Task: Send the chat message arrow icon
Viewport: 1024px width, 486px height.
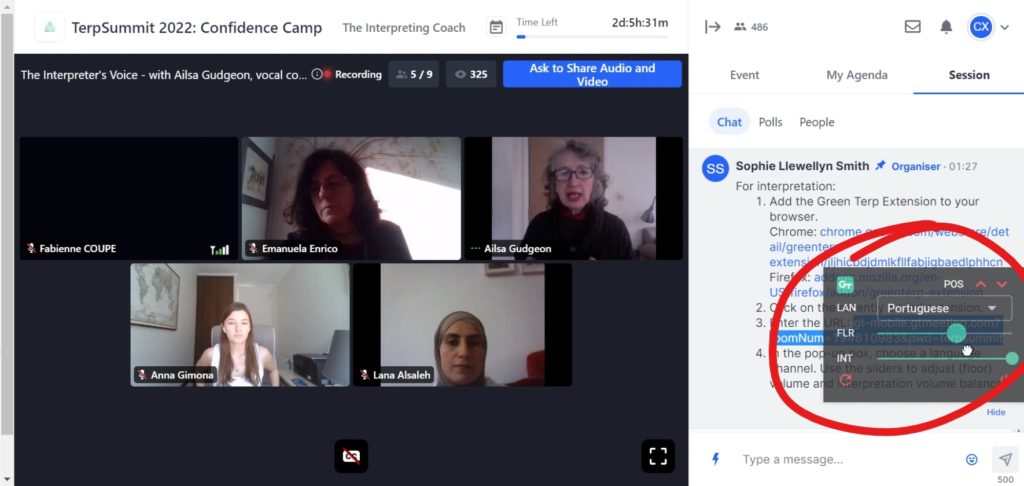Action: click(x=1005, y=460)
